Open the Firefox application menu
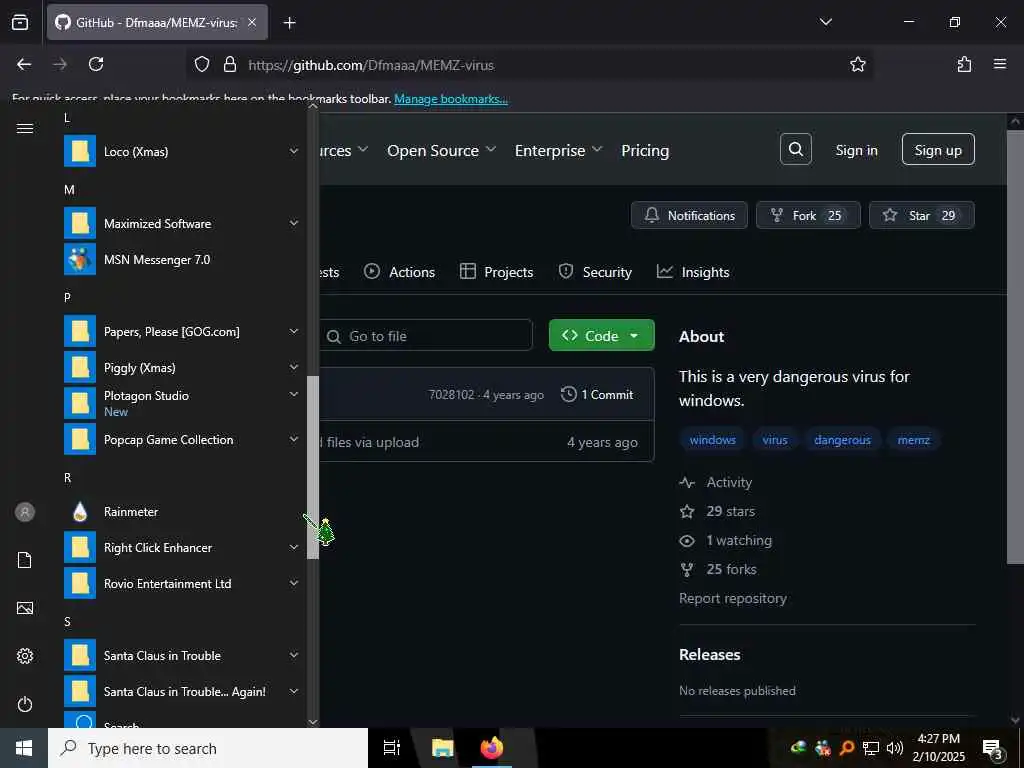Image resolution: width=1024 pixels, height=768 pixels. click(1000, 64)
